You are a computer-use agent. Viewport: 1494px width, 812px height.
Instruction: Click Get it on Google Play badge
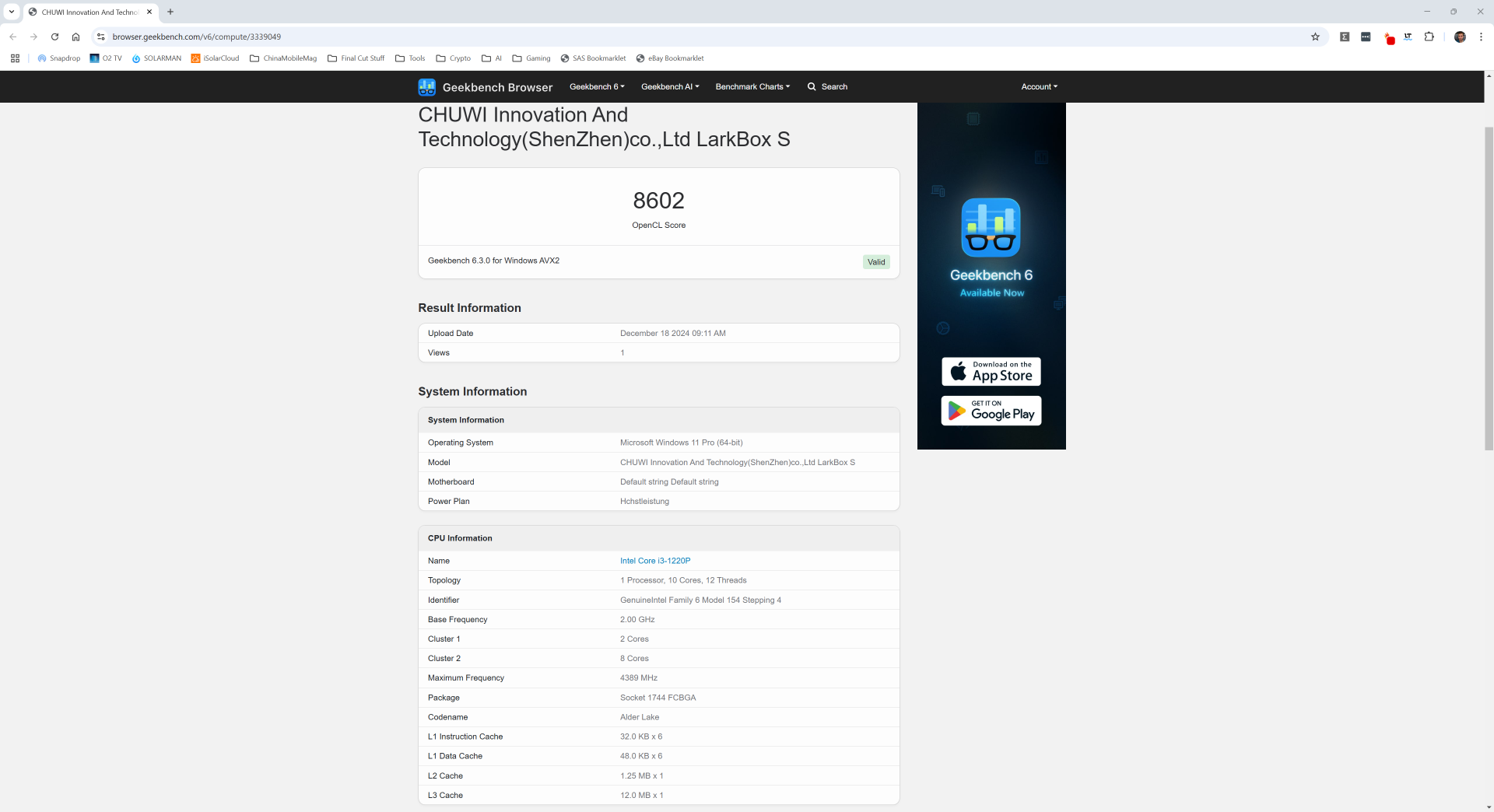(991, 411)
